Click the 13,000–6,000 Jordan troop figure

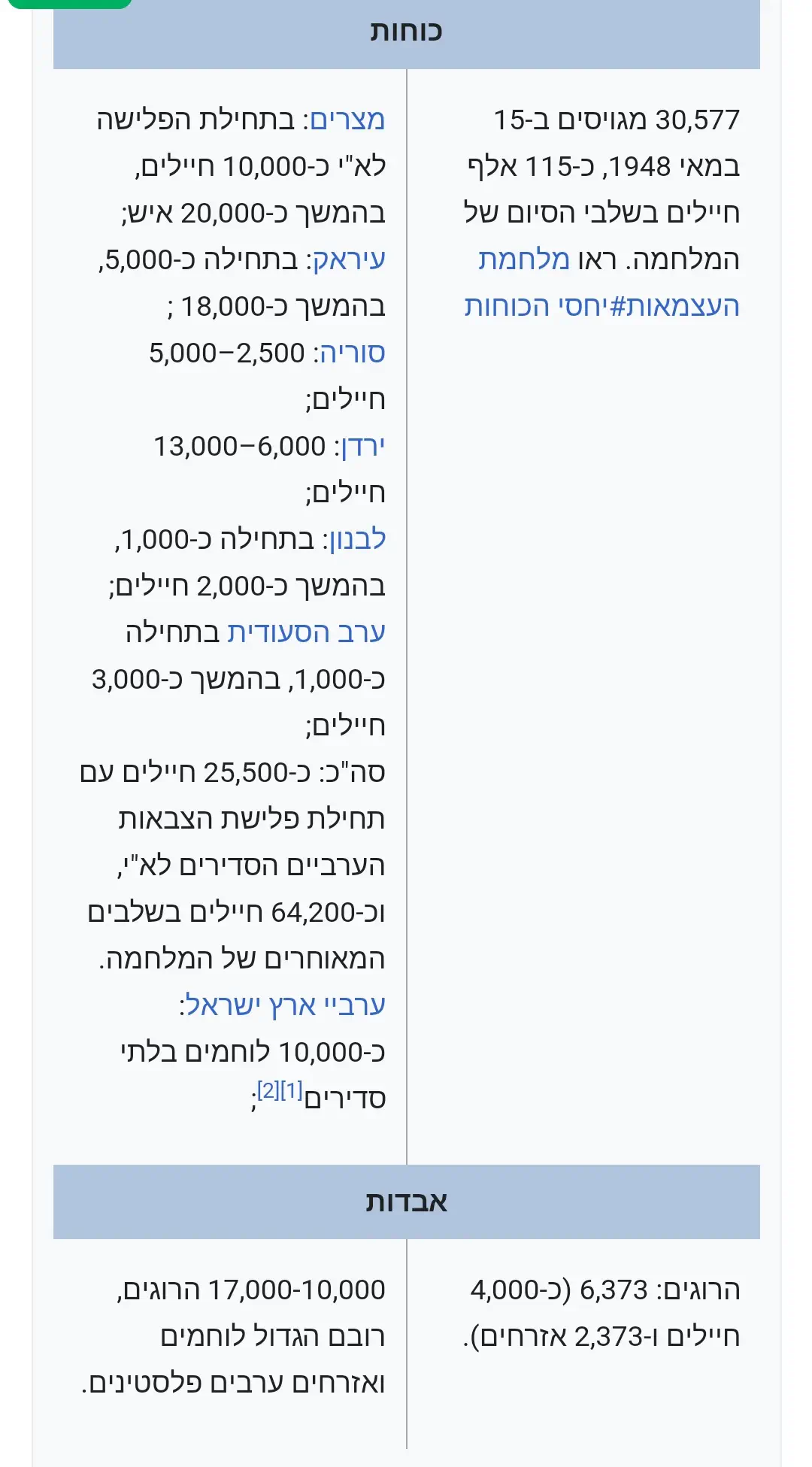240,447
